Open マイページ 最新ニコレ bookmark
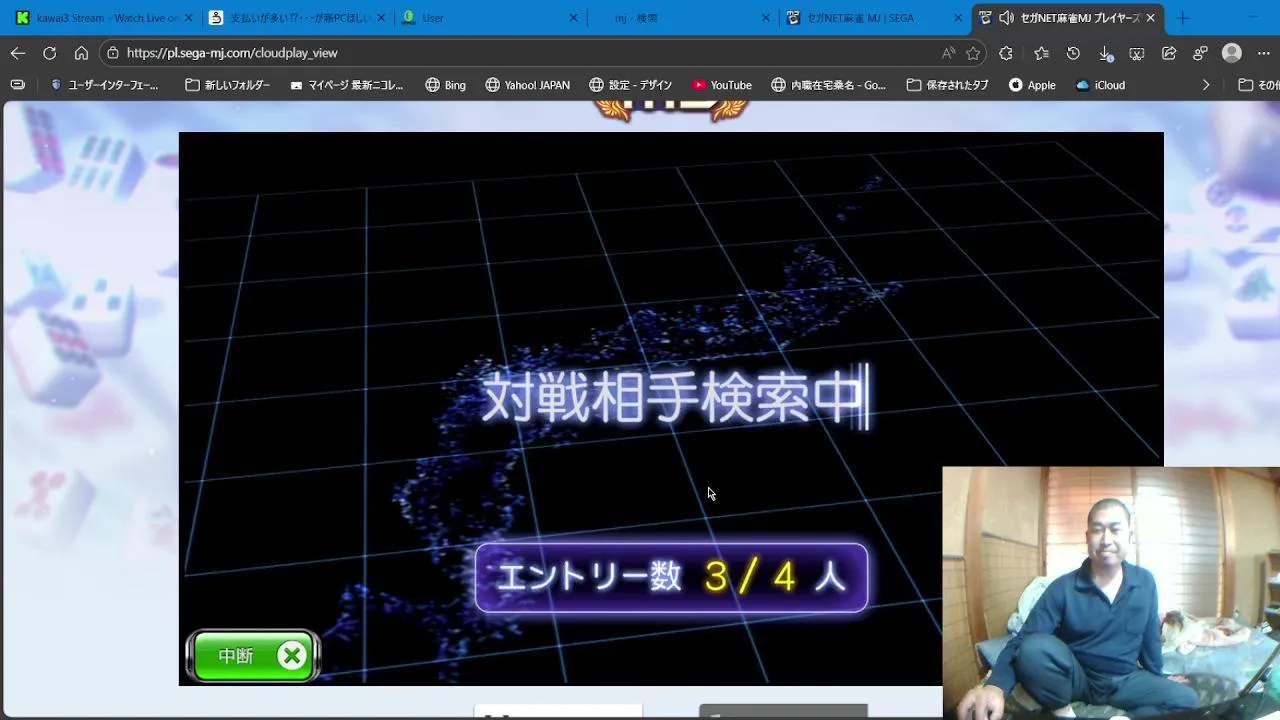This screenshot has height=720, width=1280. click(347, 85)
